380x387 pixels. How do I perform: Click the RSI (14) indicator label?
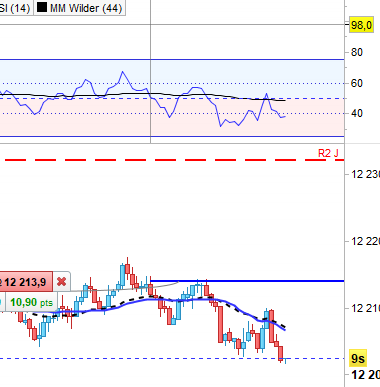[15, 8]
